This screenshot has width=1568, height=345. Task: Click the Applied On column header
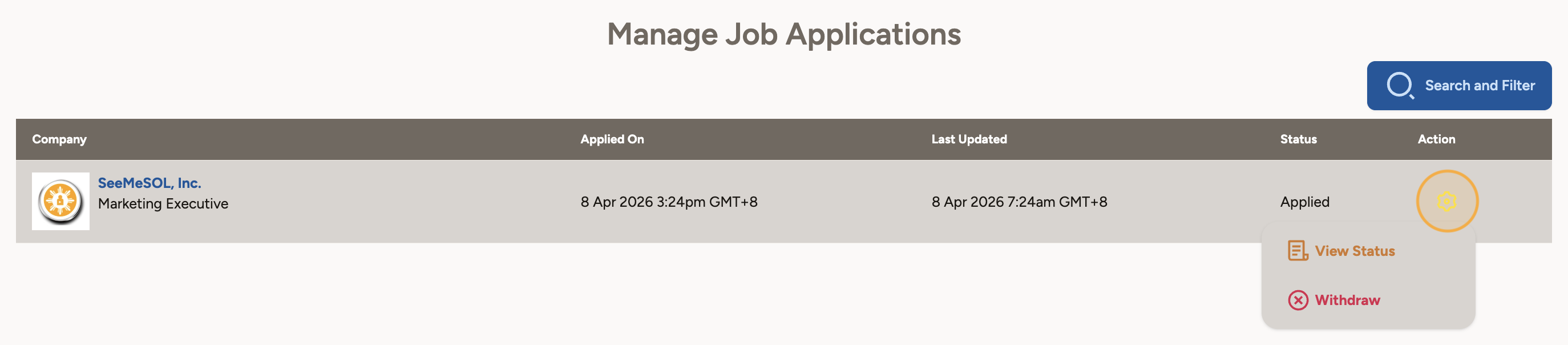coord(611,139)
